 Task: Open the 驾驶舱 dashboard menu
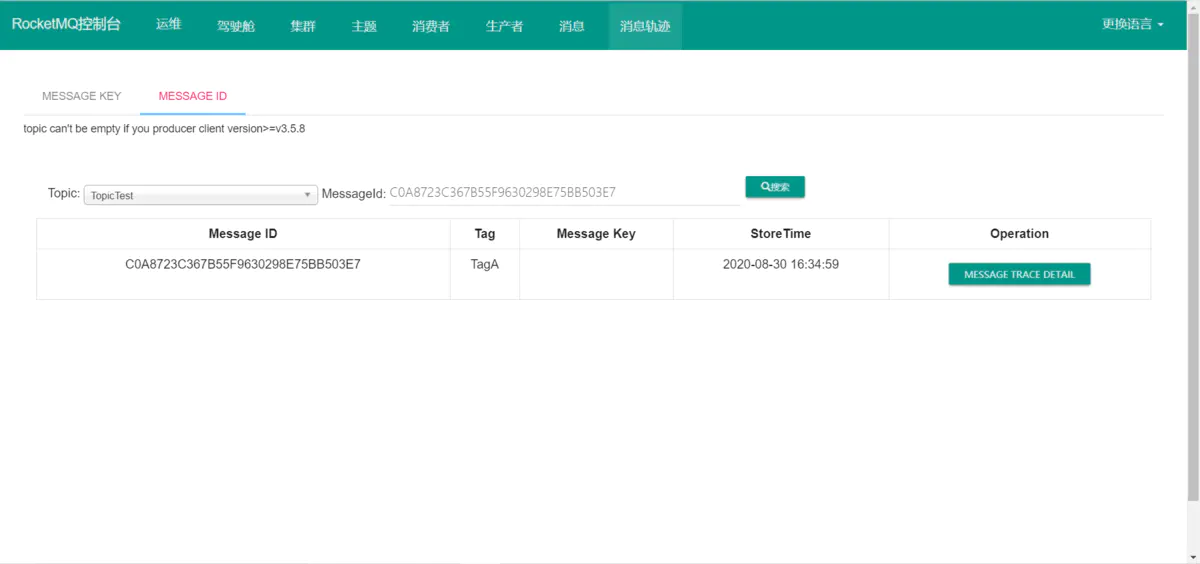(236, 25)
